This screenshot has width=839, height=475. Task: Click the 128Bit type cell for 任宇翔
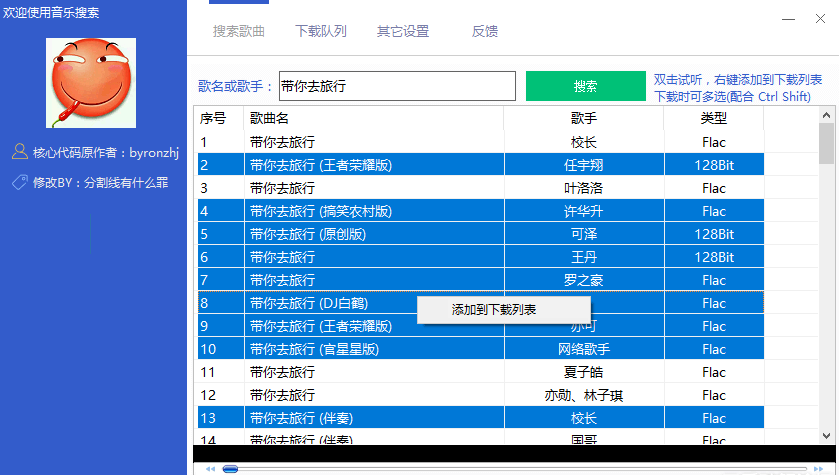714,165
